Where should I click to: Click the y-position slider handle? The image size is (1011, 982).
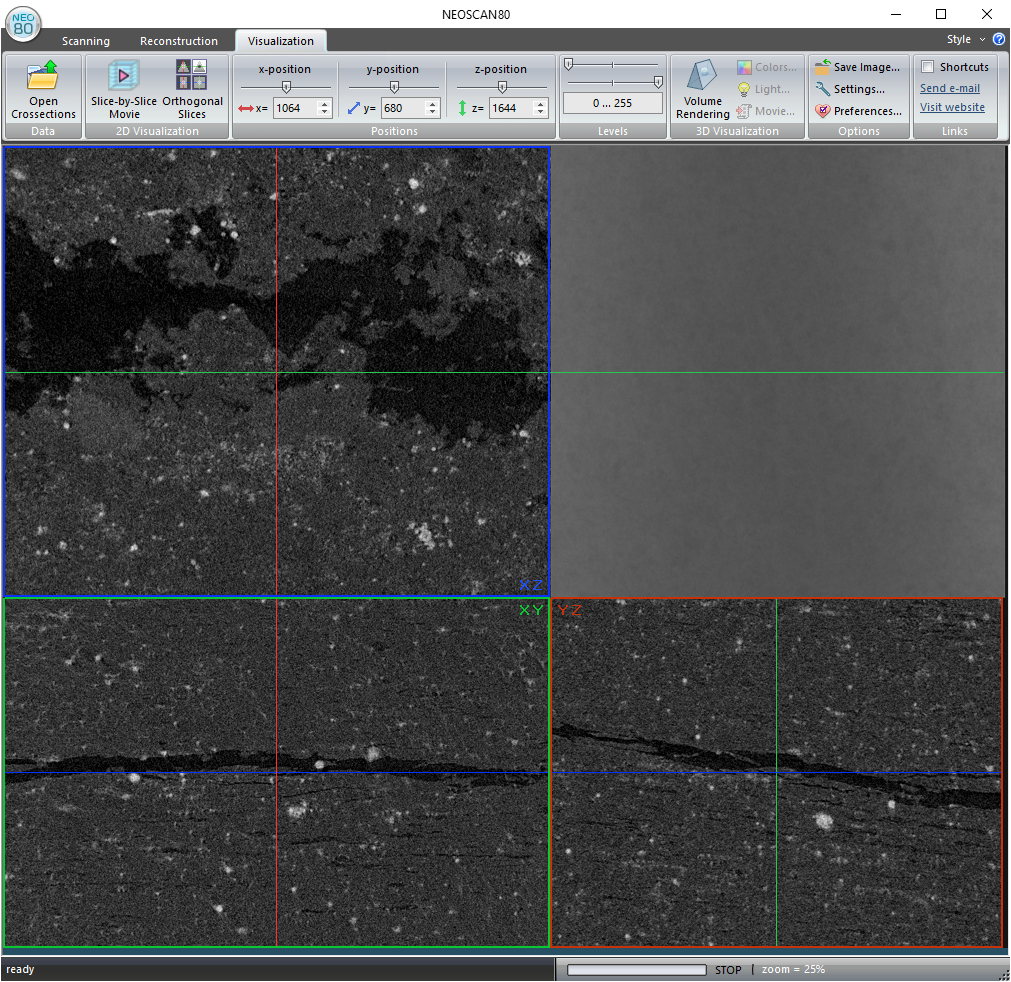(x=394, y=87)
